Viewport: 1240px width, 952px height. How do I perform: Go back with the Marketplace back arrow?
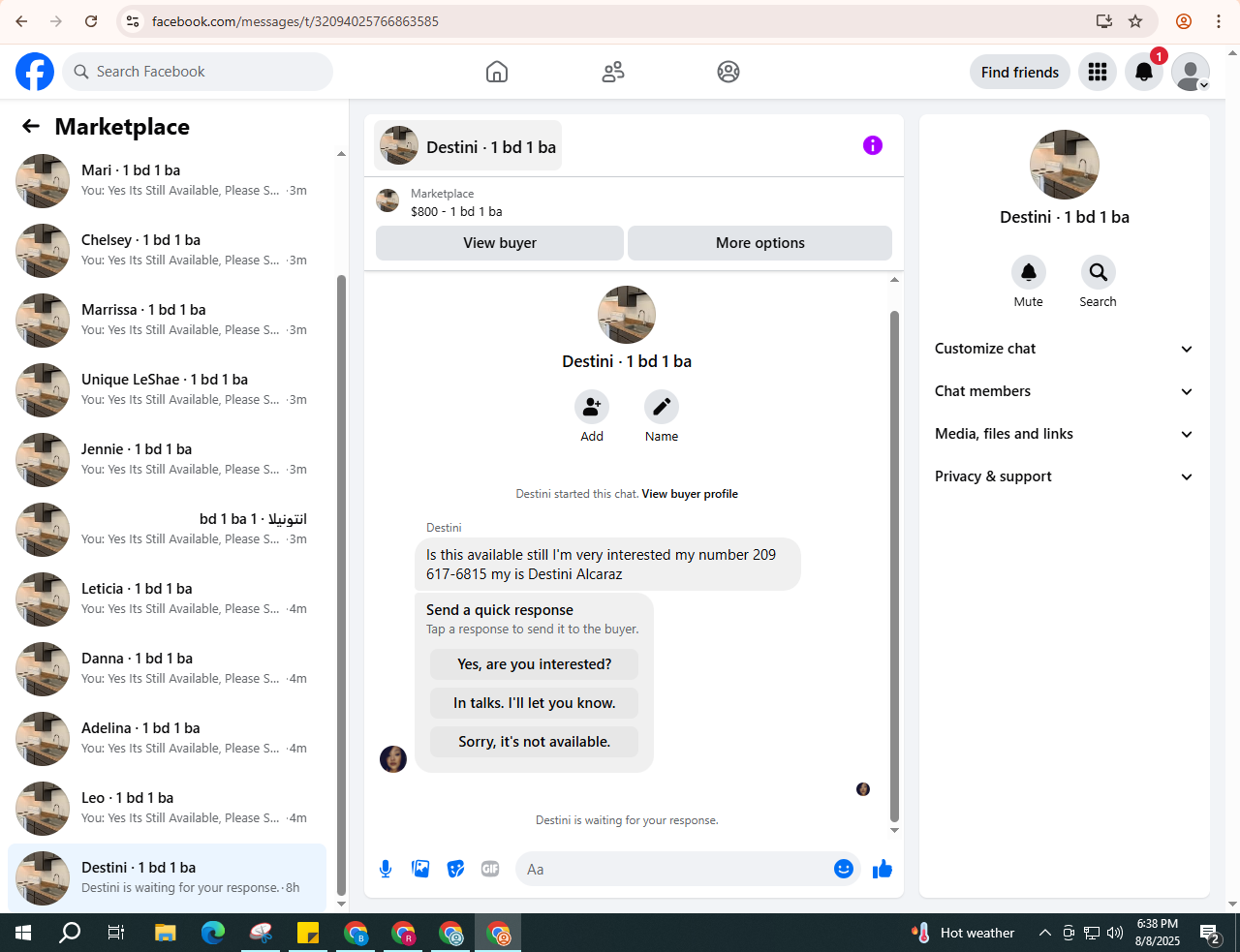click(31, 126)
